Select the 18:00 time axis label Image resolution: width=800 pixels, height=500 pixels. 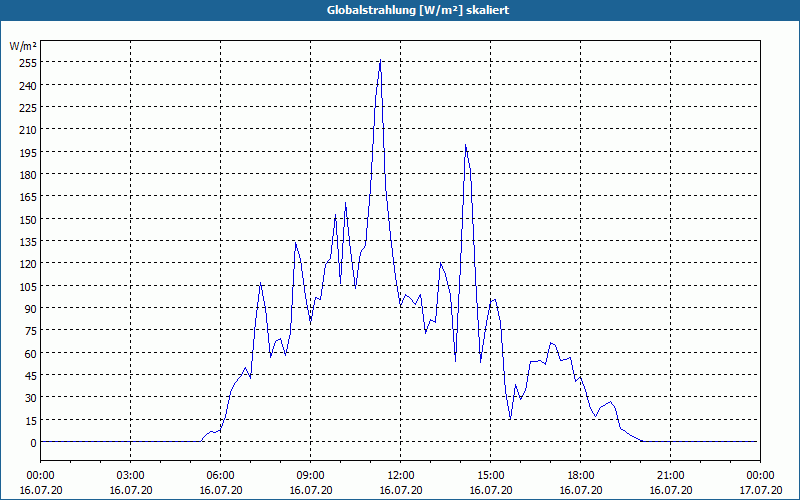pos(581,476)
